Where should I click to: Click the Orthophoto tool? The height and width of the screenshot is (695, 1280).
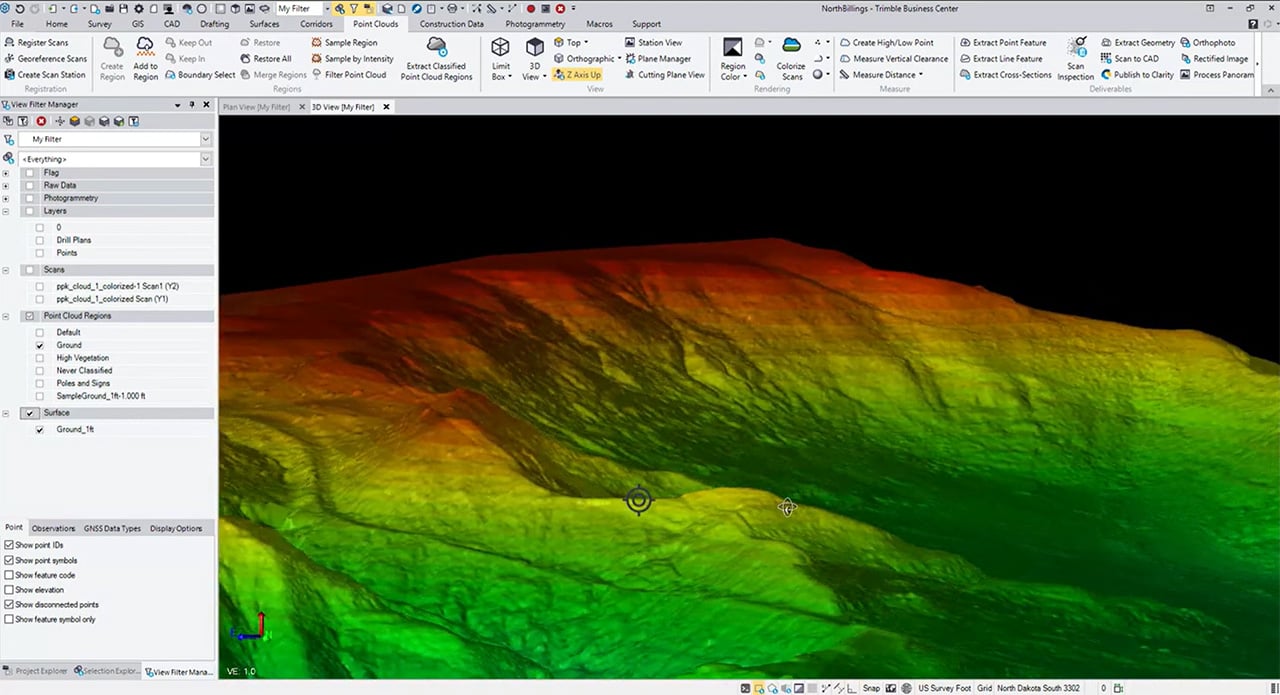click(1207, 43)
